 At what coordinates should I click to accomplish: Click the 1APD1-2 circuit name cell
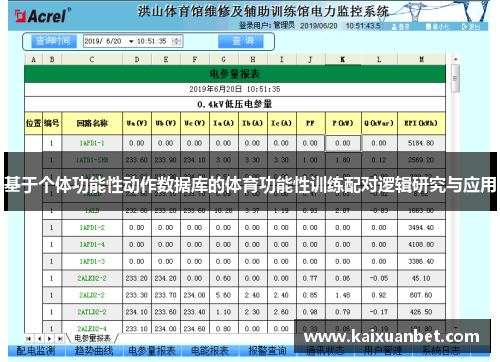click(92, 228)
